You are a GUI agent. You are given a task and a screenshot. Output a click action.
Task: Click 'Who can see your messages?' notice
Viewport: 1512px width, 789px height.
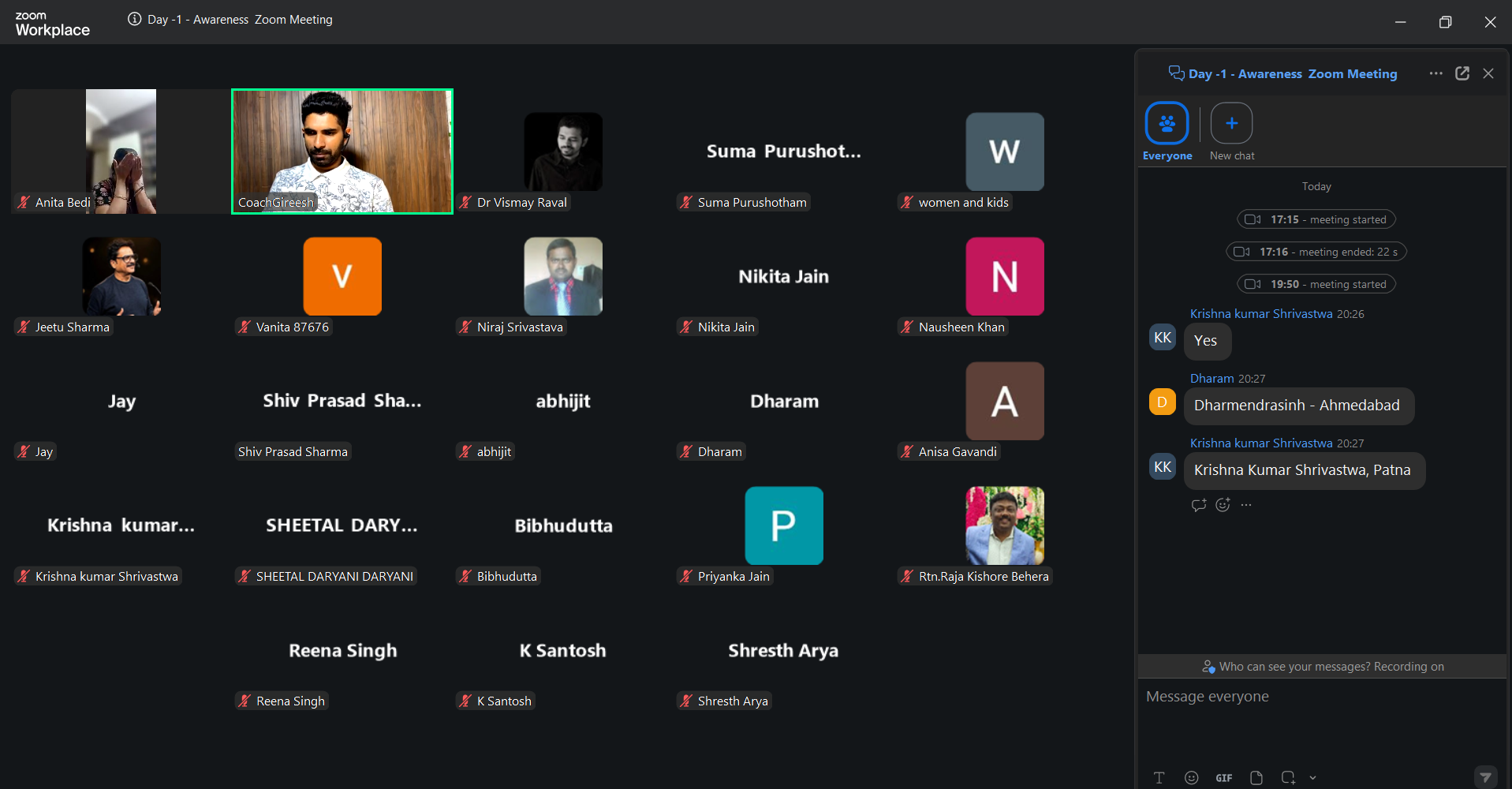(x=1322, y=667)
